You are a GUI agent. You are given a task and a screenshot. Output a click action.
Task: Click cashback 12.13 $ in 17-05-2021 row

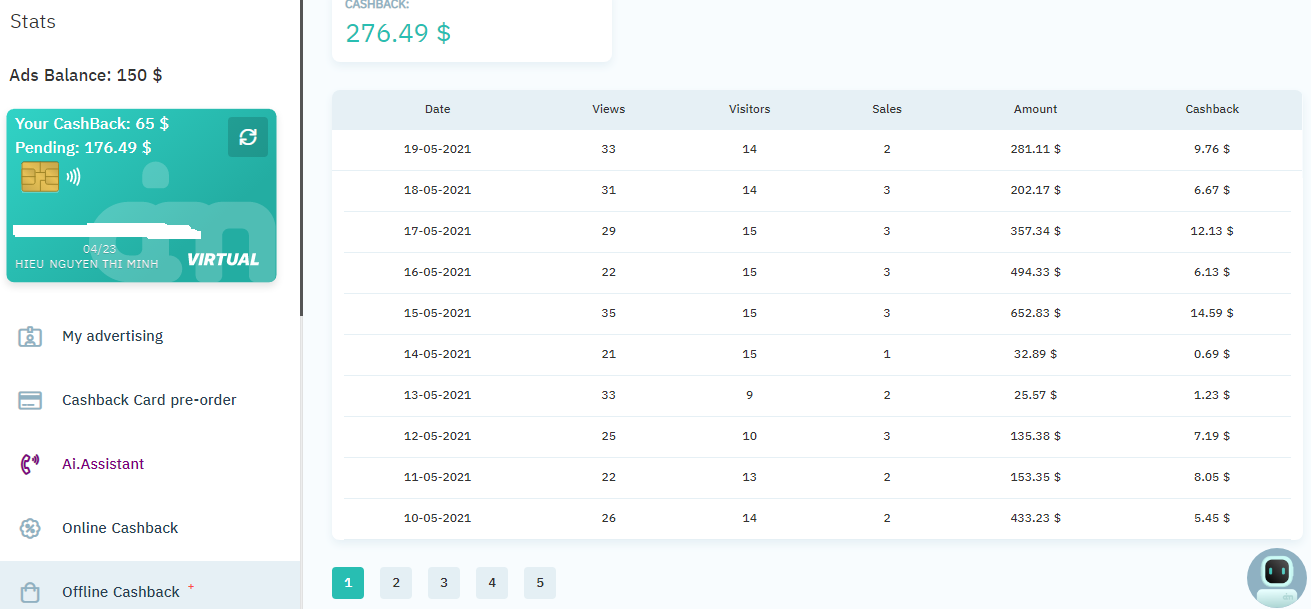(x=1212, y=231)
